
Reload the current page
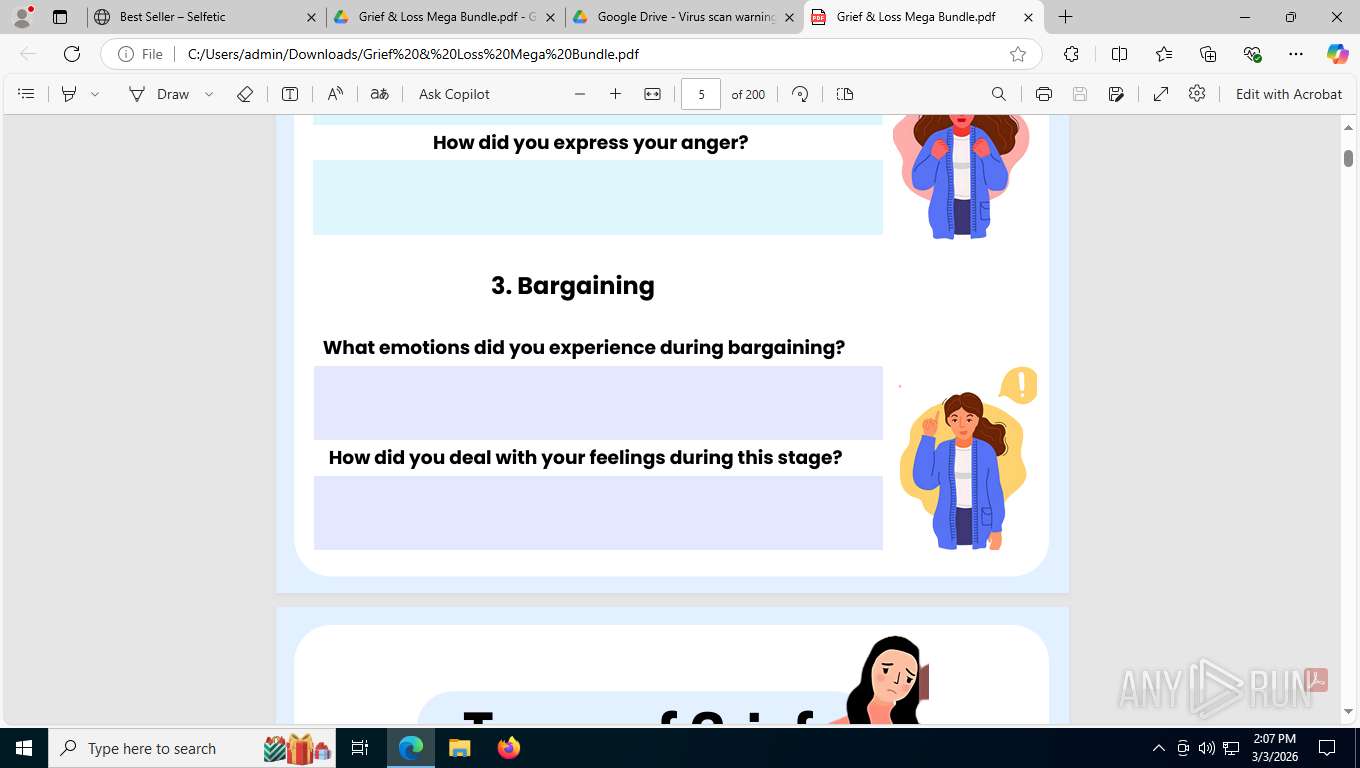tap(72, 54)
